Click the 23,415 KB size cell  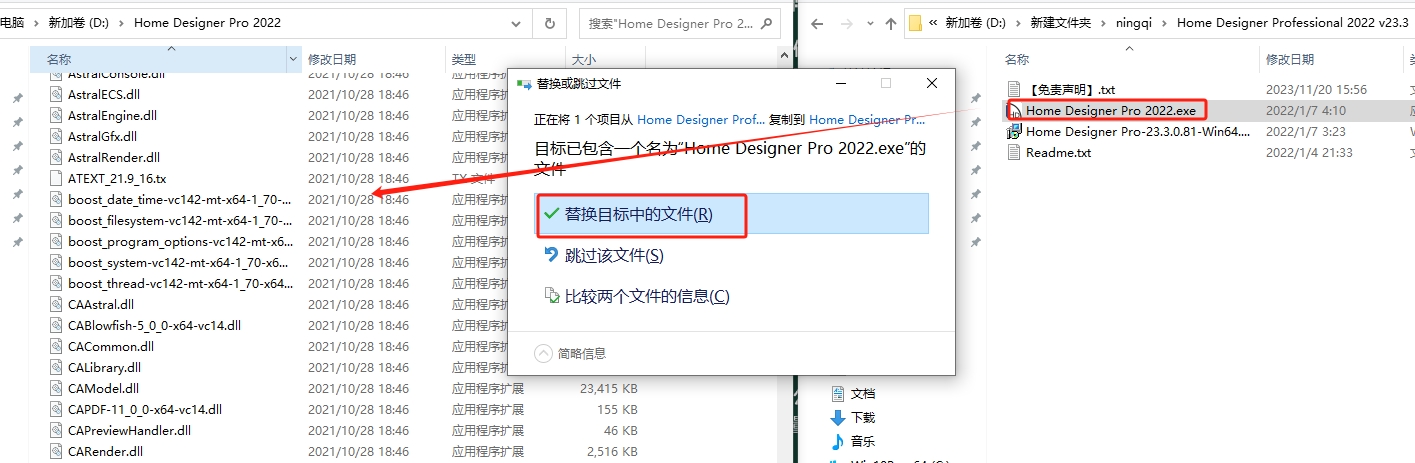609,389
